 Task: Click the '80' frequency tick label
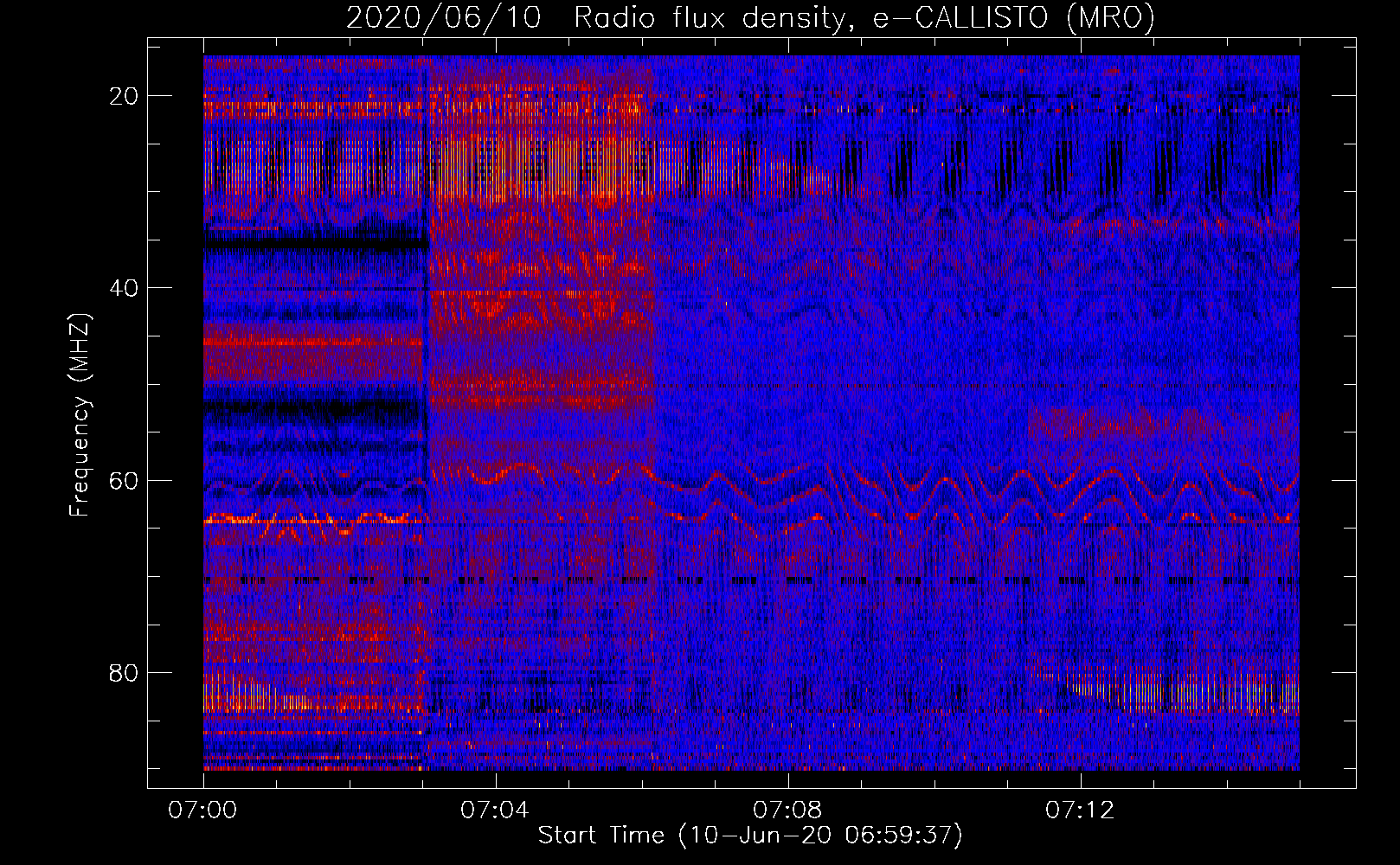(125, 672)
